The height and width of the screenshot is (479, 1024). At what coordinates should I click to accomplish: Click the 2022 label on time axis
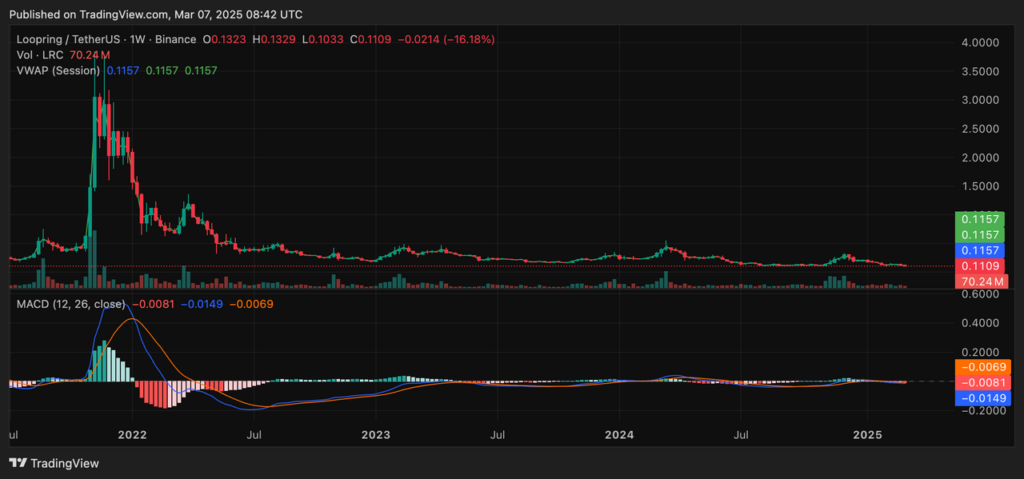[x=132, y=436]
